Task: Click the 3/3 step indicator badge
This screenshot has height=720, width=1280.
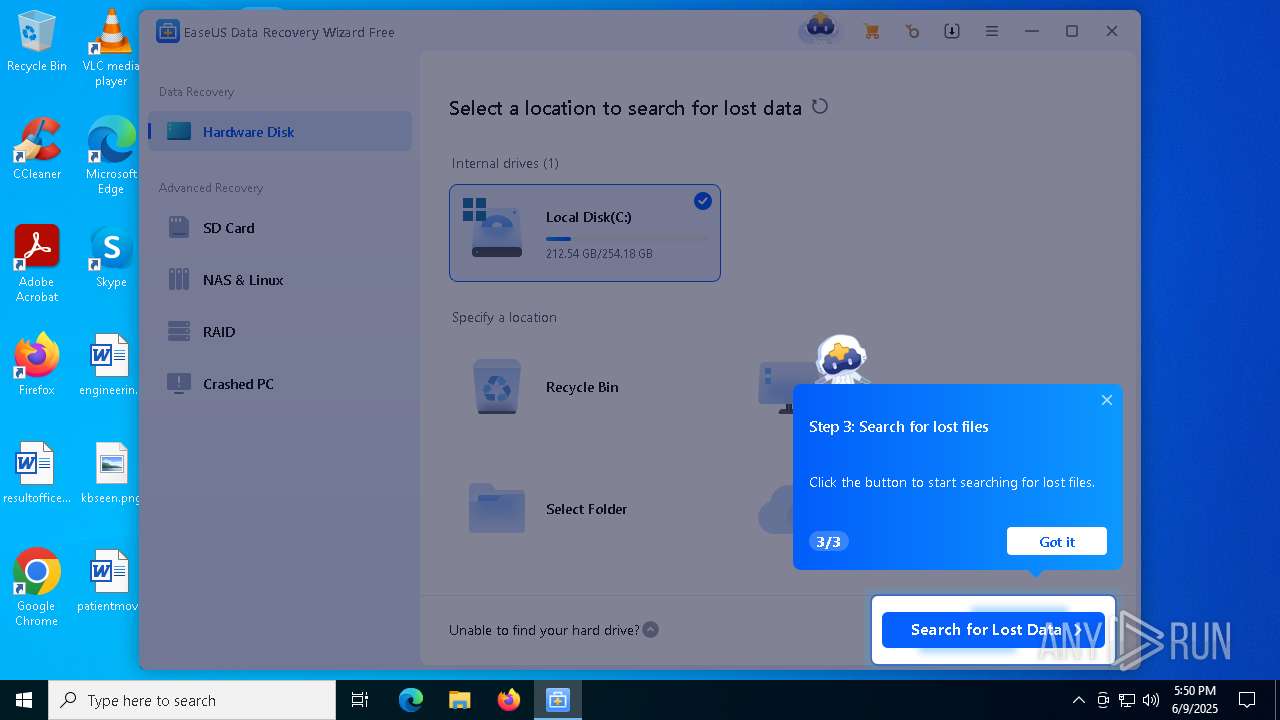Action: (x=828, y=541)
